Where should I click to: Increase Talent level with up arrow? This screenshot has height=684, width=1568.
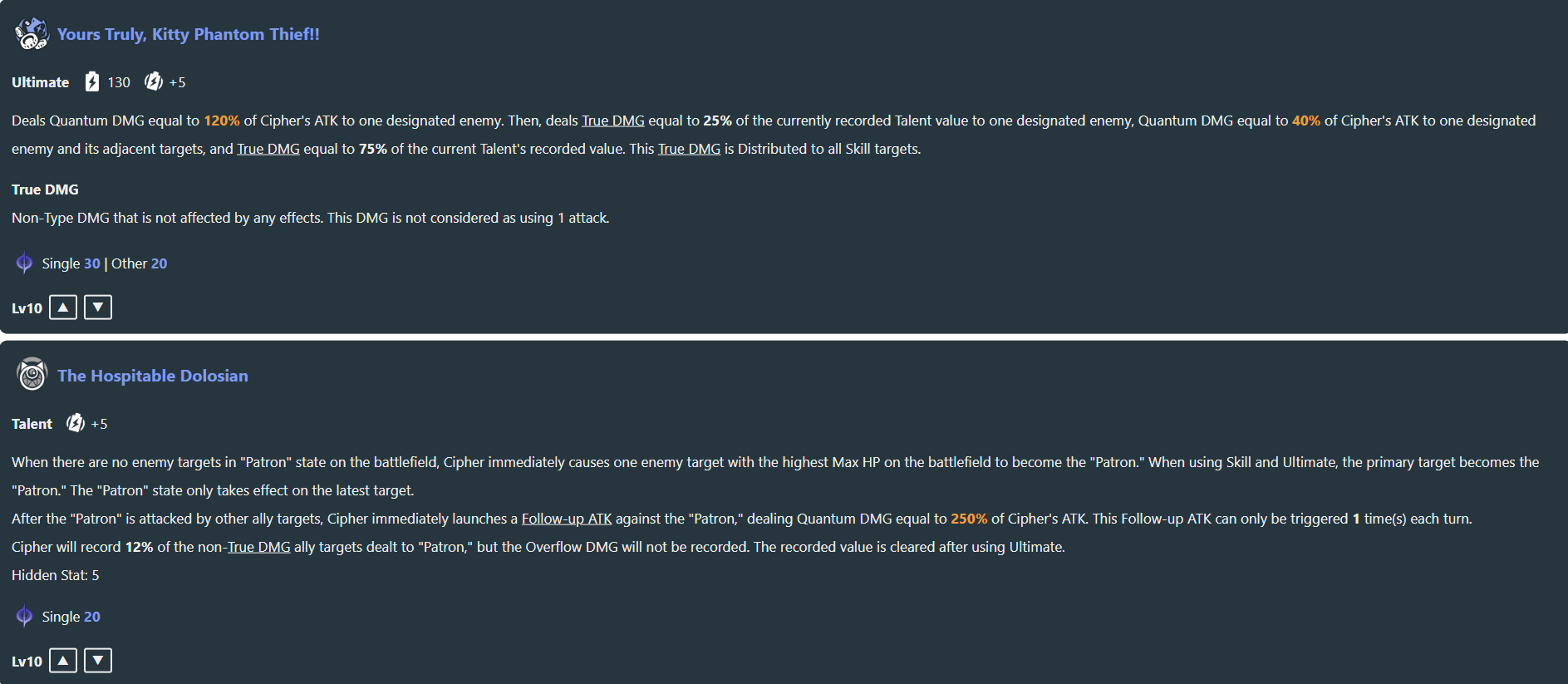pos(63,661)
